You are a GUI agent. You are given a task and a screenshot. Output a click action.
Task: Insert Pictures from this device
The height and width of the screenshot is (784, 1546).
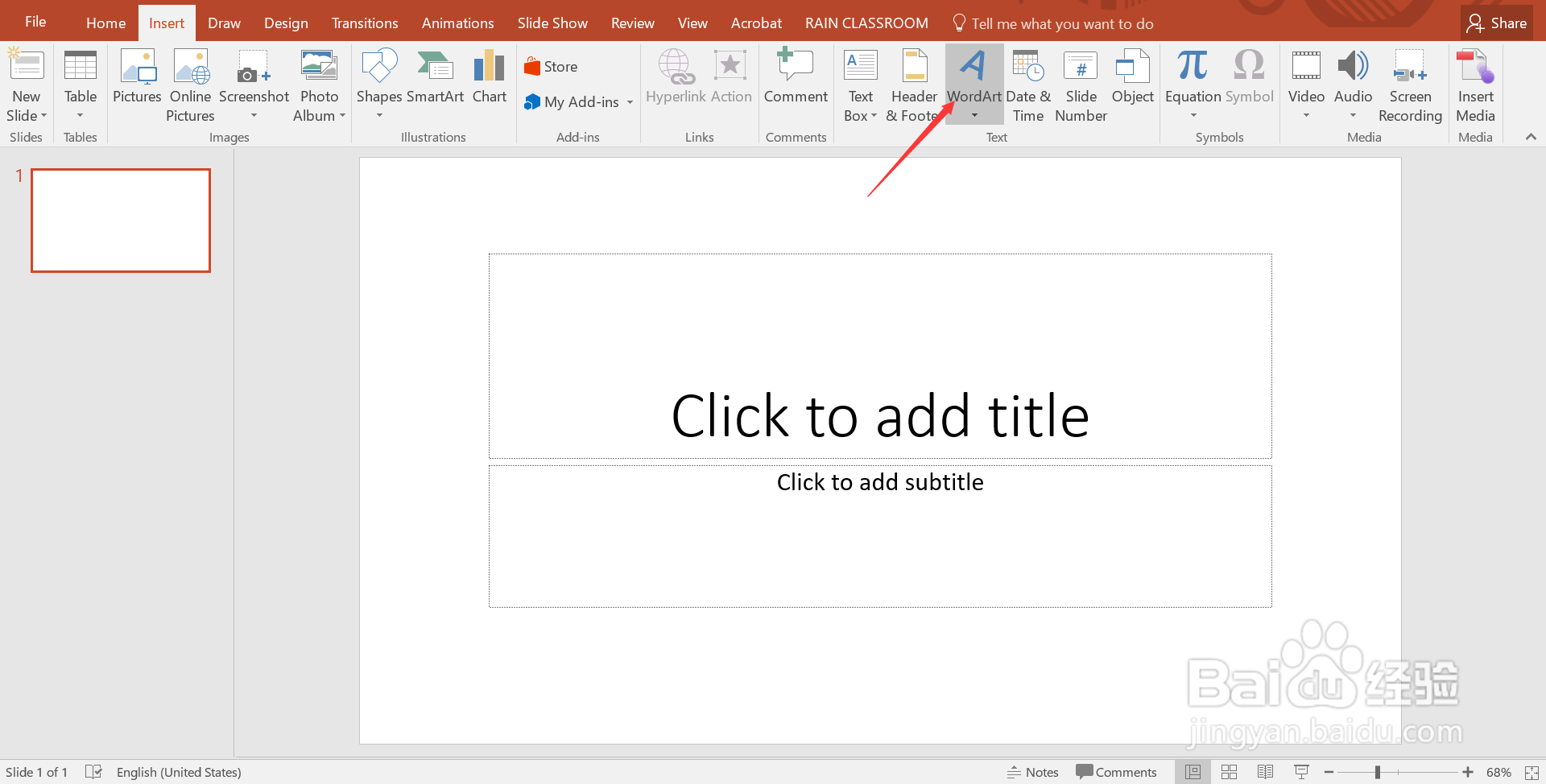(x=137, y=77)
